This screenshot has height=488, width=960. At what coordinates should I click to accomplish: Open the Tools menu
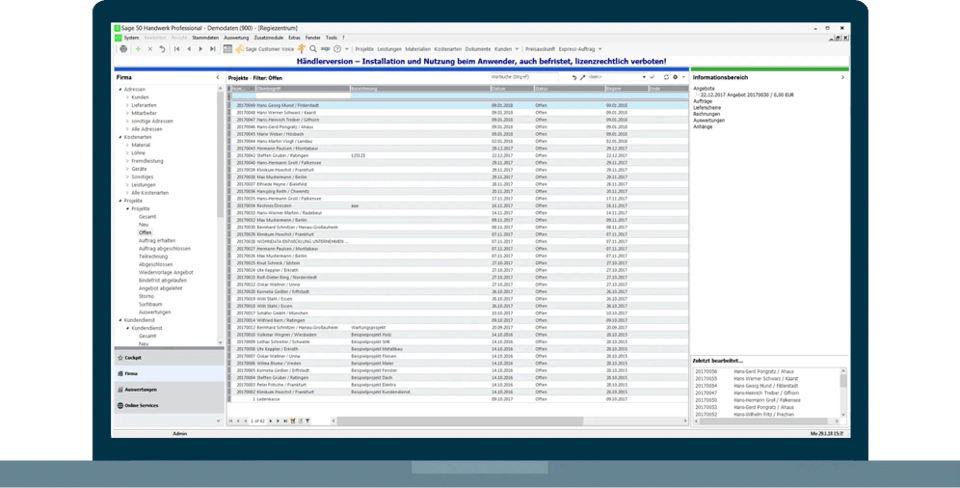coord(331,38)
